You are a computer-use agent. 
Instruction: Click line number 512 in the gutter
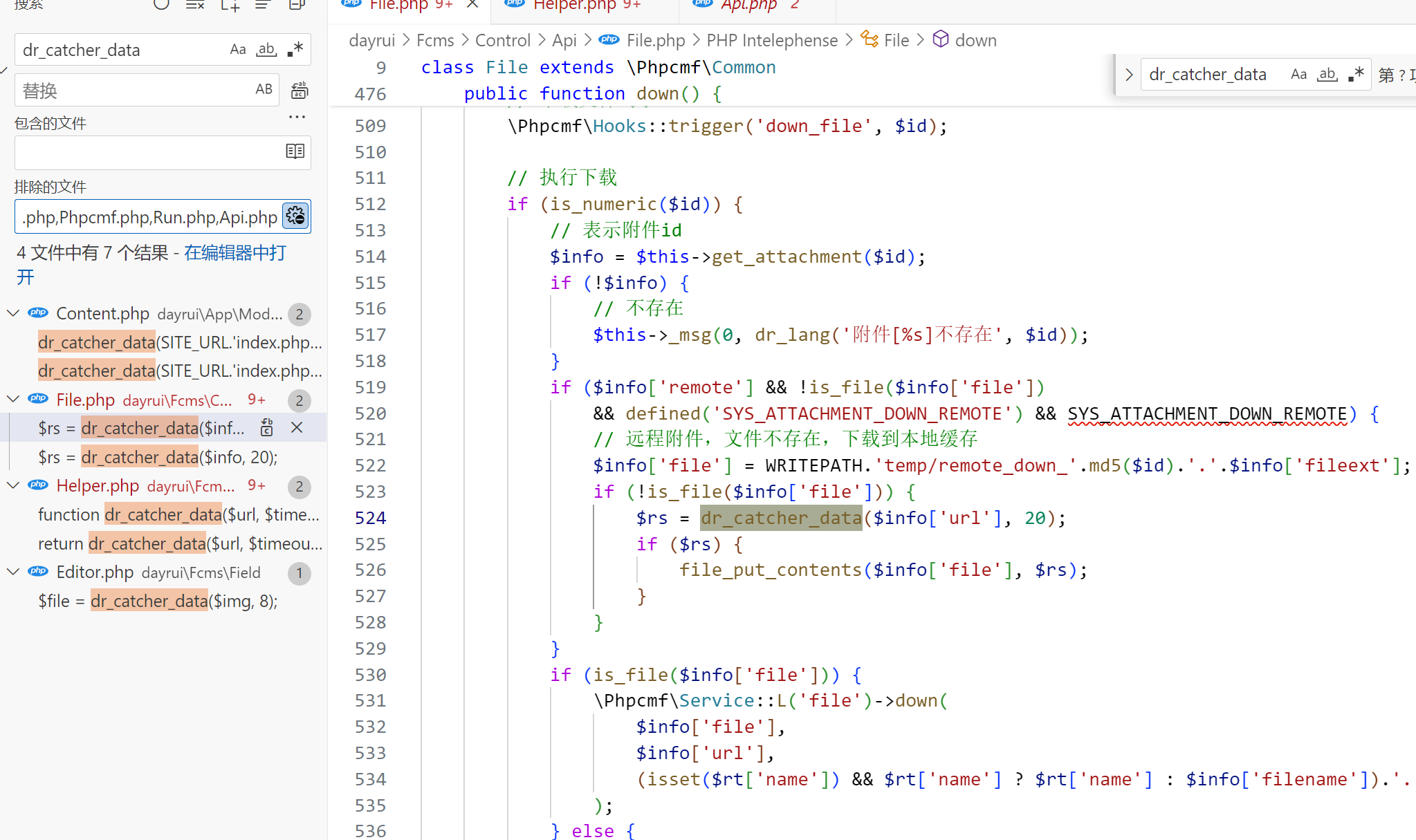point(370,204)
